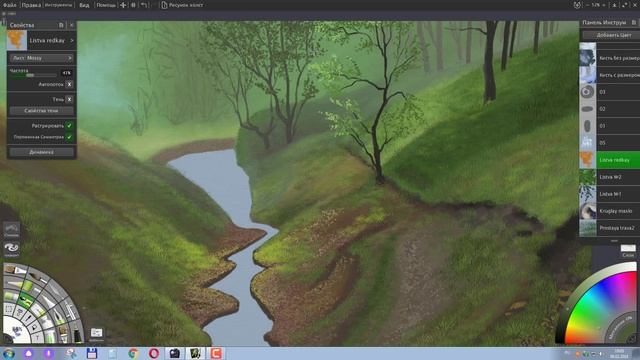Toggle the Тень checkbox

(x=69, y=99)
